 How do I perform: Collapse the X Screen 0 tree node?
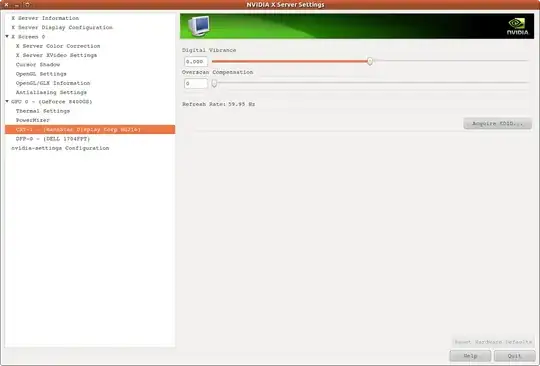click(x=7, y=36)
